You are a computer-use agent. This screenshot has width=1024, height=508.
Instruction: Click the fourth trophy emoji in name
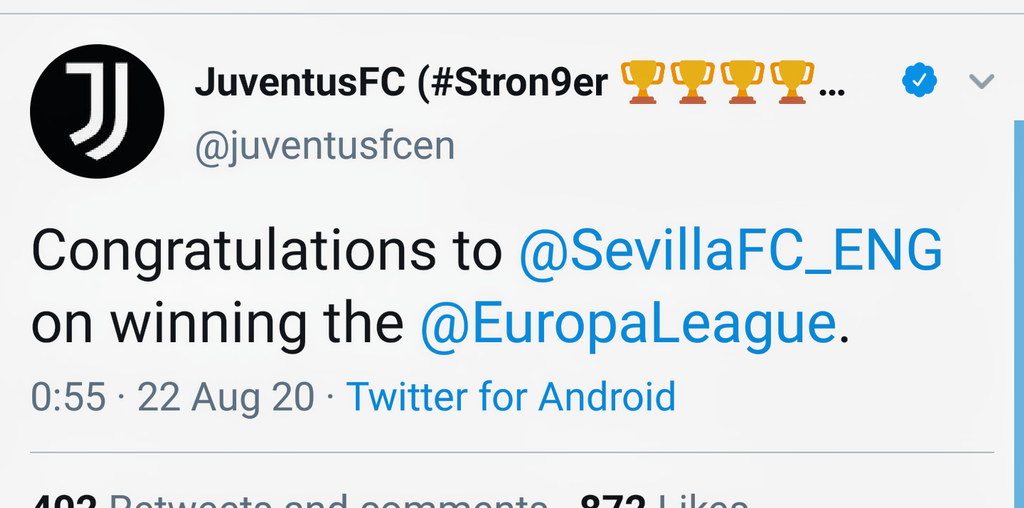click(x=792, y=82)
